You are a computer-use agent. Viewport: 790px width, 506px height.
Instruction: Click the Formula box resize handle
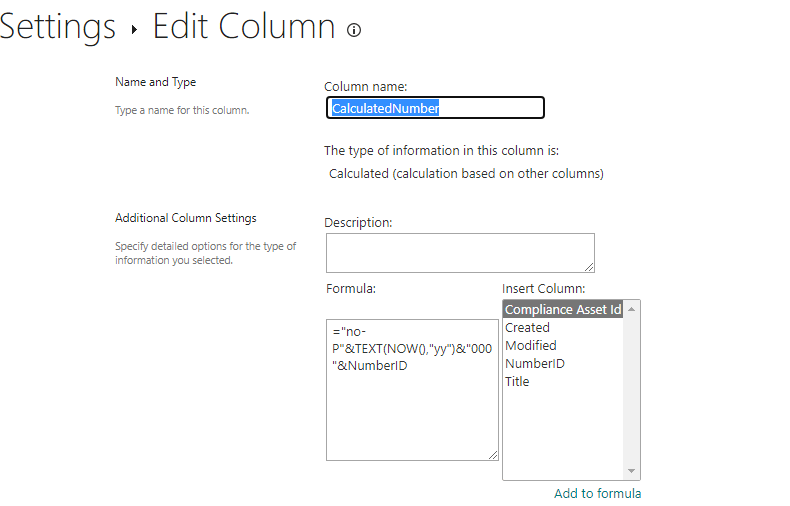[493, 455]
